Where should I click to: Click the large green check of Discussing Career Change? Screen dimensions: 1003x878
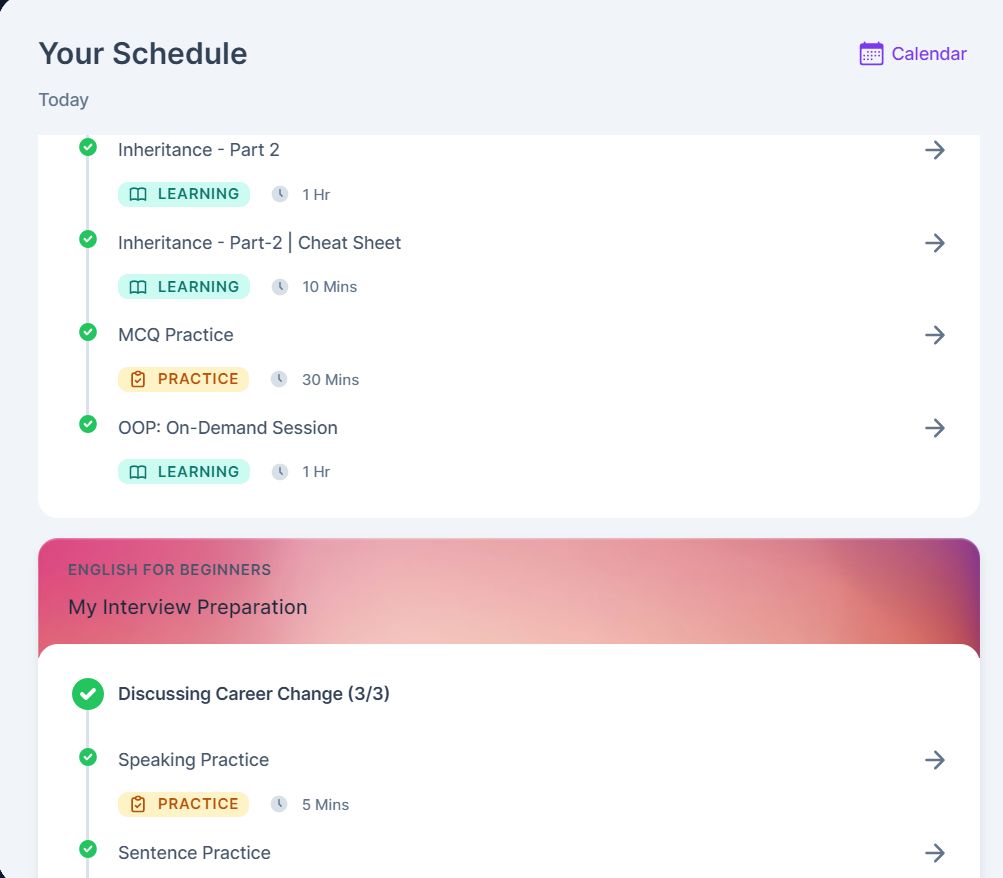[88, 694]
